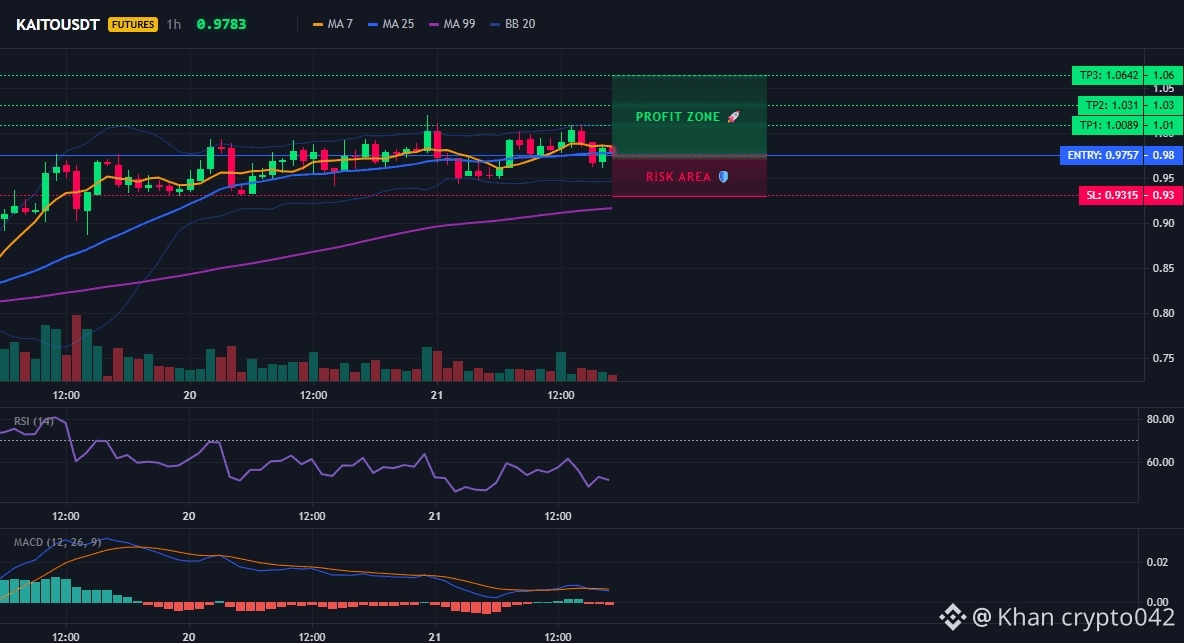1184x643 pixels.
Task: Click the TP1: 1.0089 price label
Action: 1108,125
